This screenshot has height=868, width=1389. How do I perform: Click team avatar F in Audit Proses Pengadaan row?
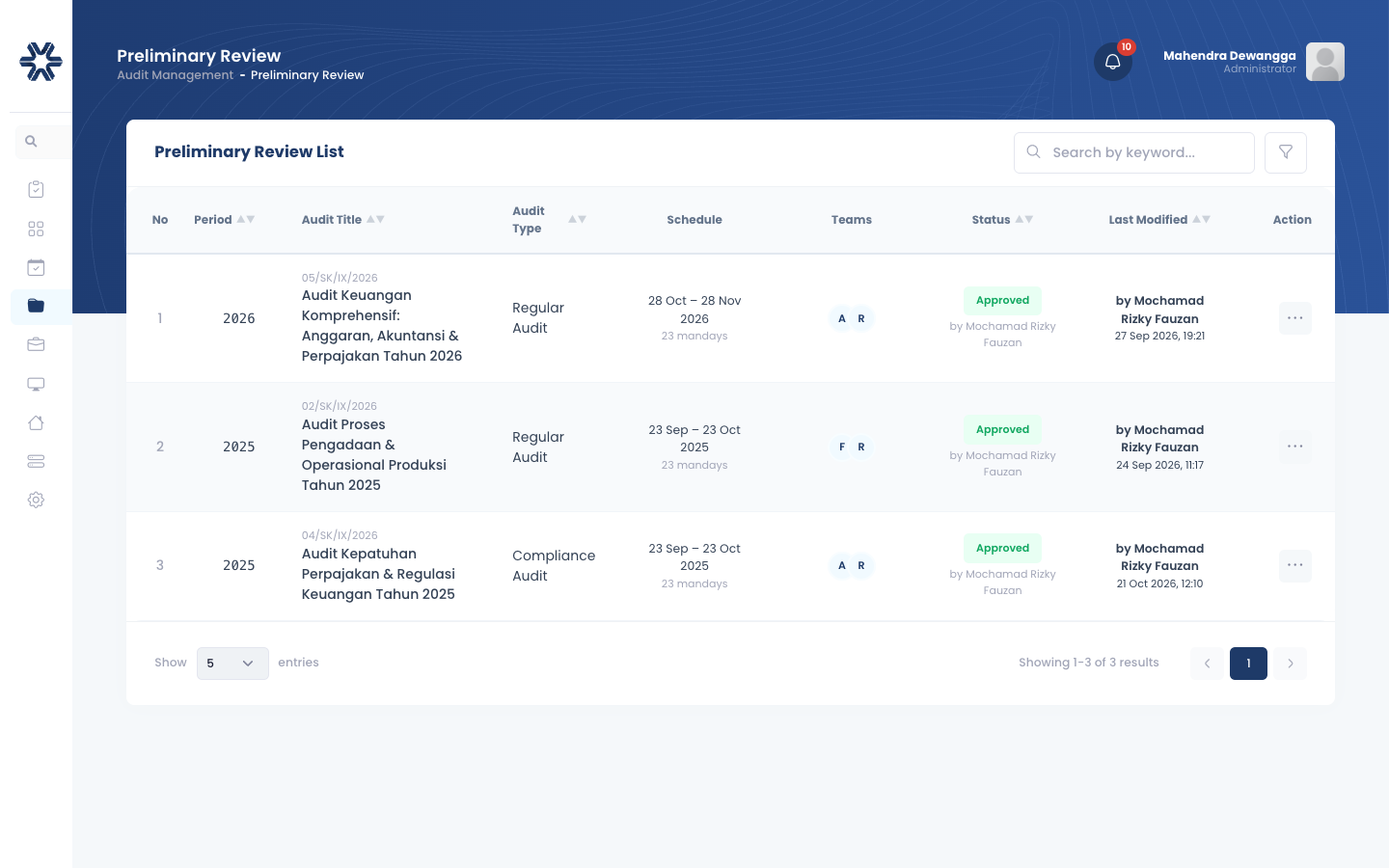pos(842,447)
